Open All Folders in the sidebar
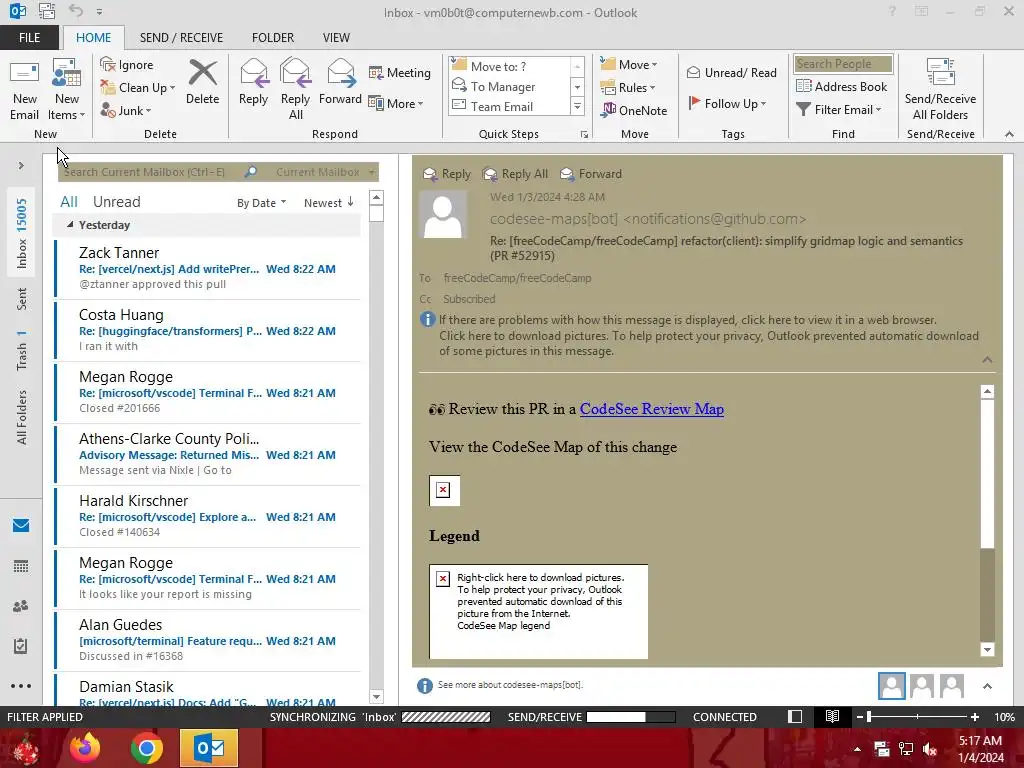This screenshot has width=1024, height=768. click(22, 417)
